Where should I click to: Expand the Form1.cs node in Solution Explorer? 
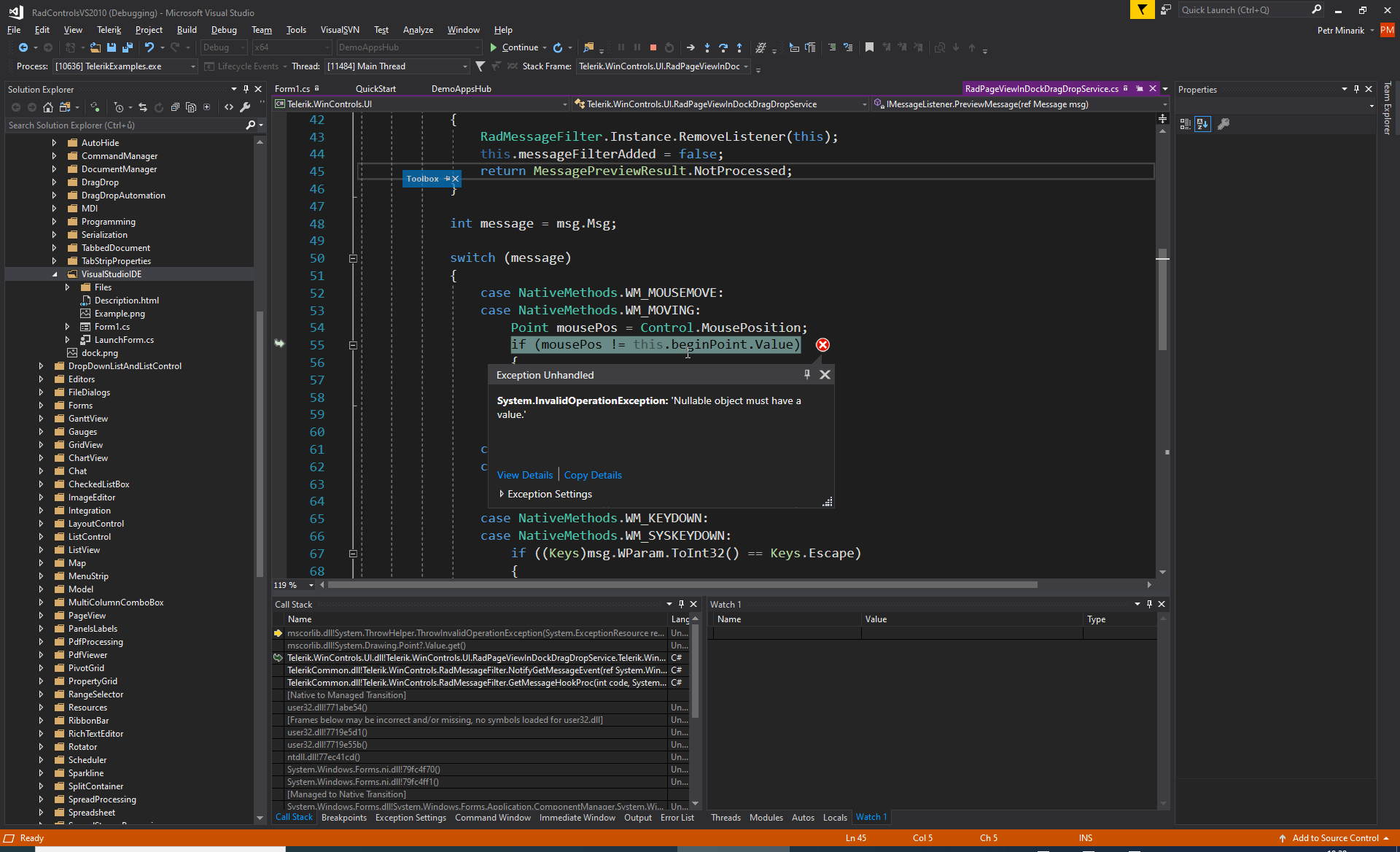pyautogui.click(x=67, y=327)
